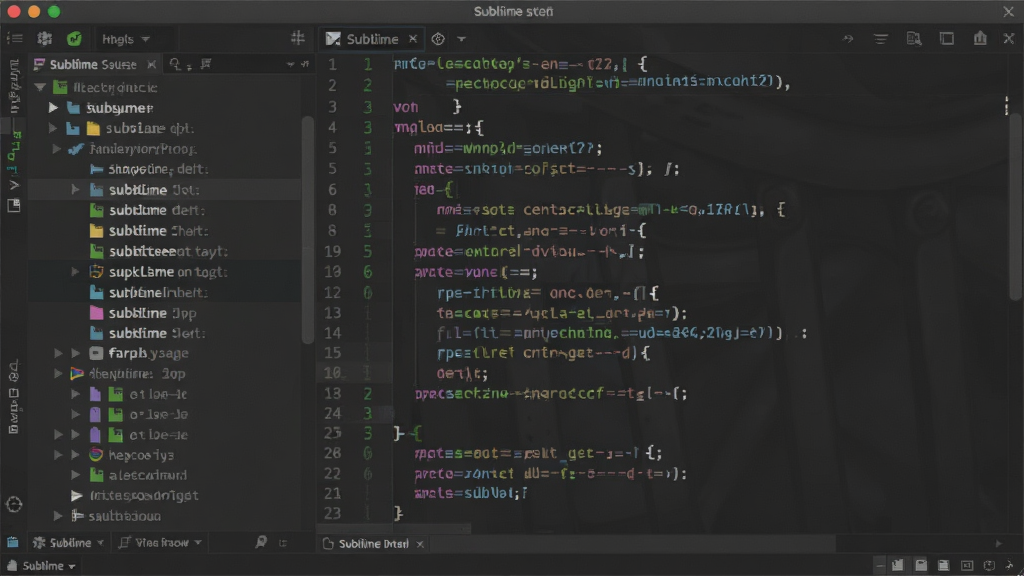The image size is (1024, 576).
Task: Open the Sublime dropdown in the status bar
Action: pyautogui.click(x=42, y=566)
